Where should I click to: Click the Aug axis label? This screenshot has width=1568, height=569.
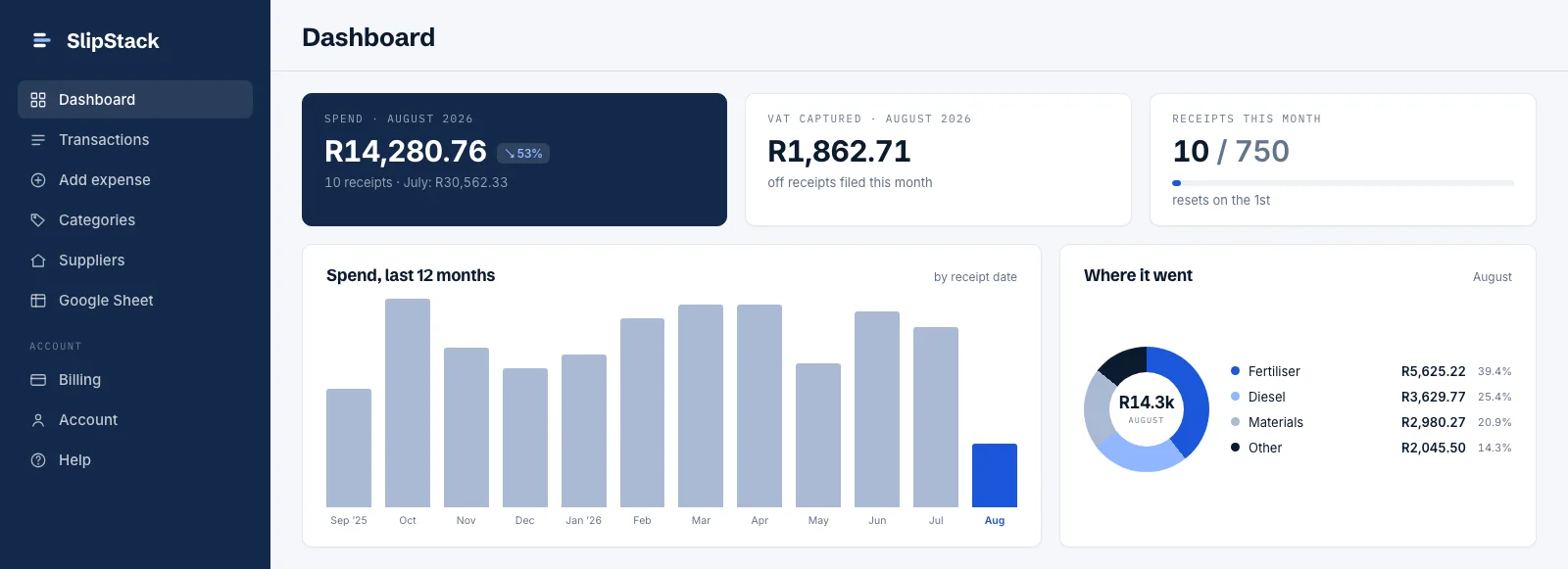[x=995, y=521]
